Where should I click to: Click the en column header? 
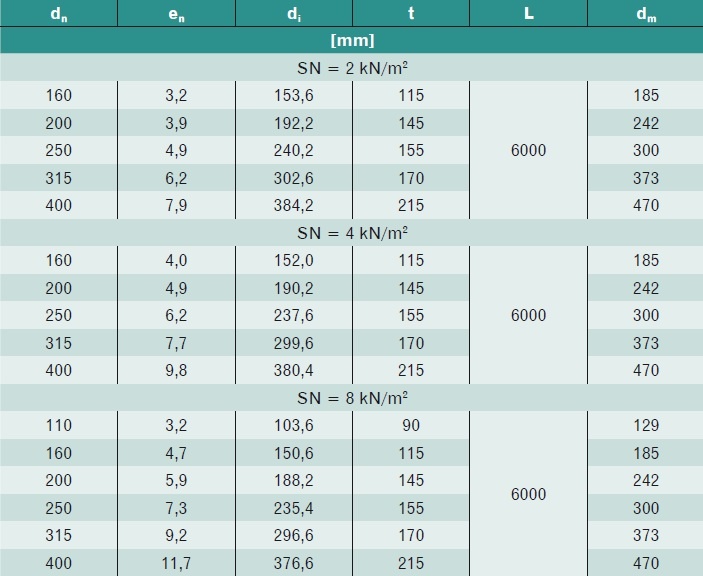click(x=176, y=13)
